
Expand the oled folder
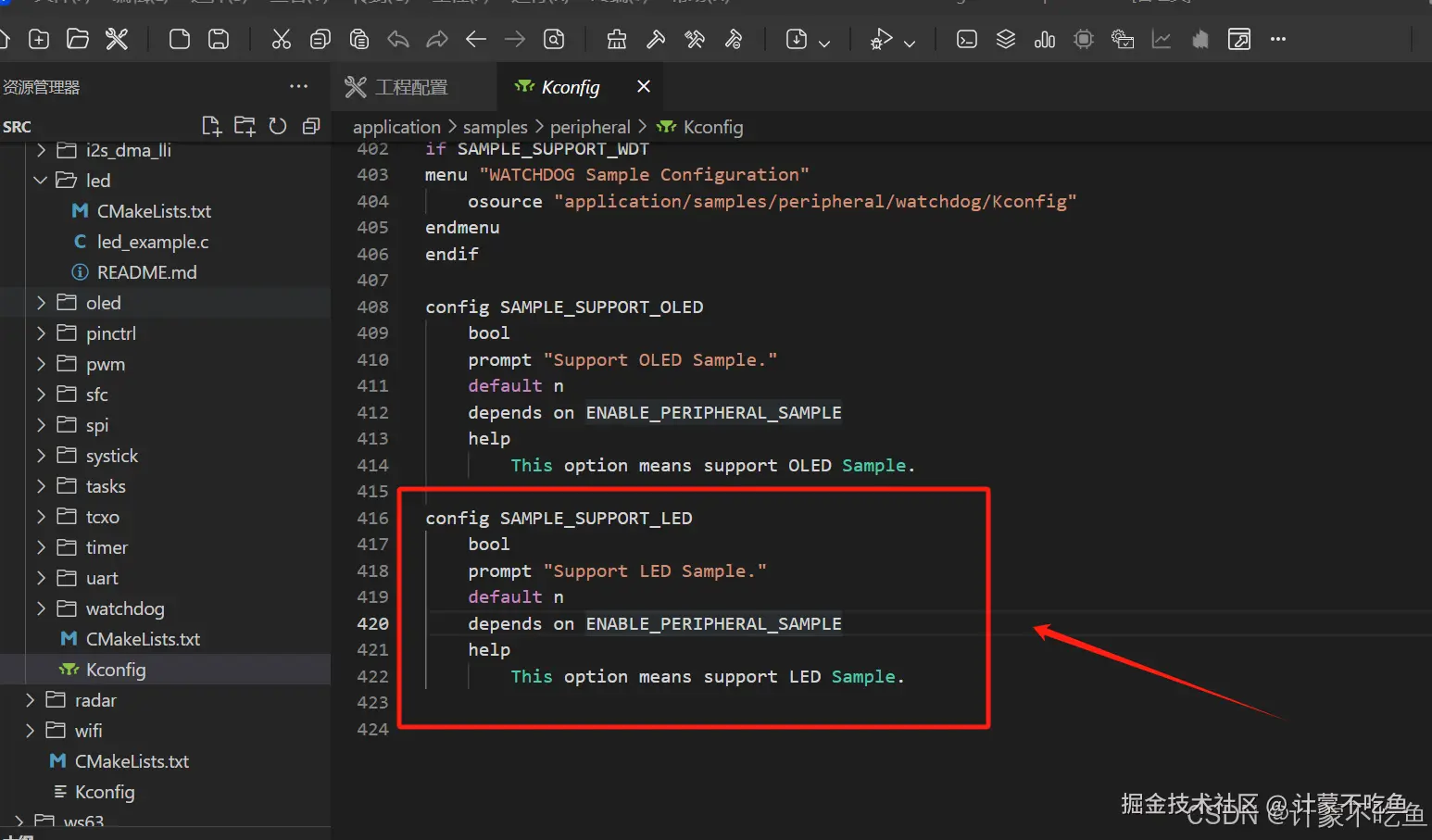(x=41, y=303)
